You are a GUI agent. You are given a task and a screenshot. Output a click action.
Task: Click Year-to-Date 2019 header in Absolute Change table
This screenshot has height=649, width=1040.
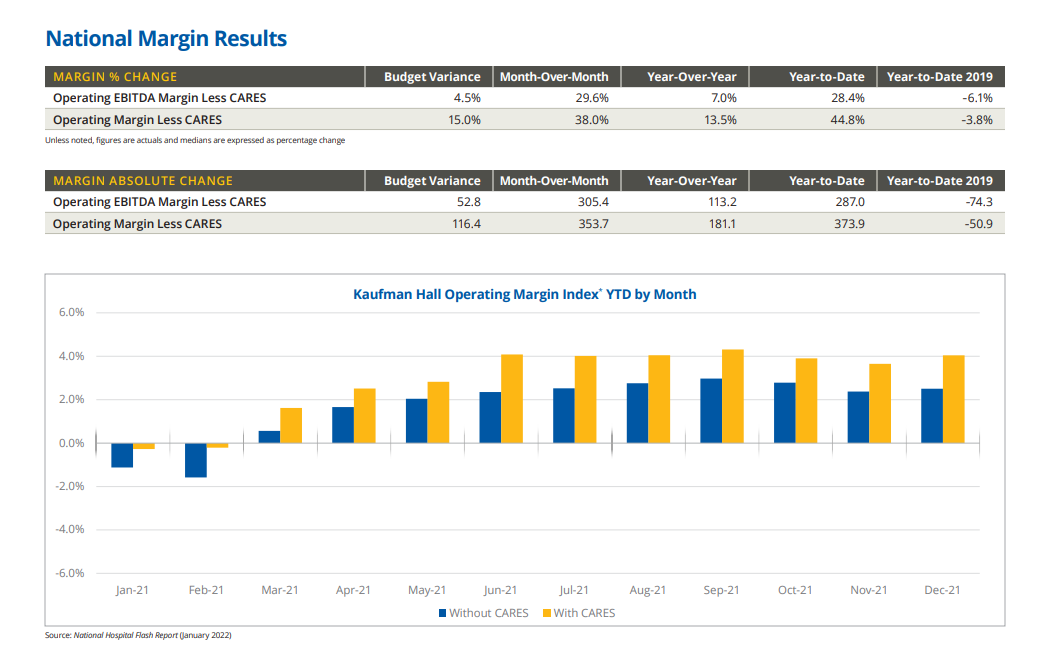940,180
